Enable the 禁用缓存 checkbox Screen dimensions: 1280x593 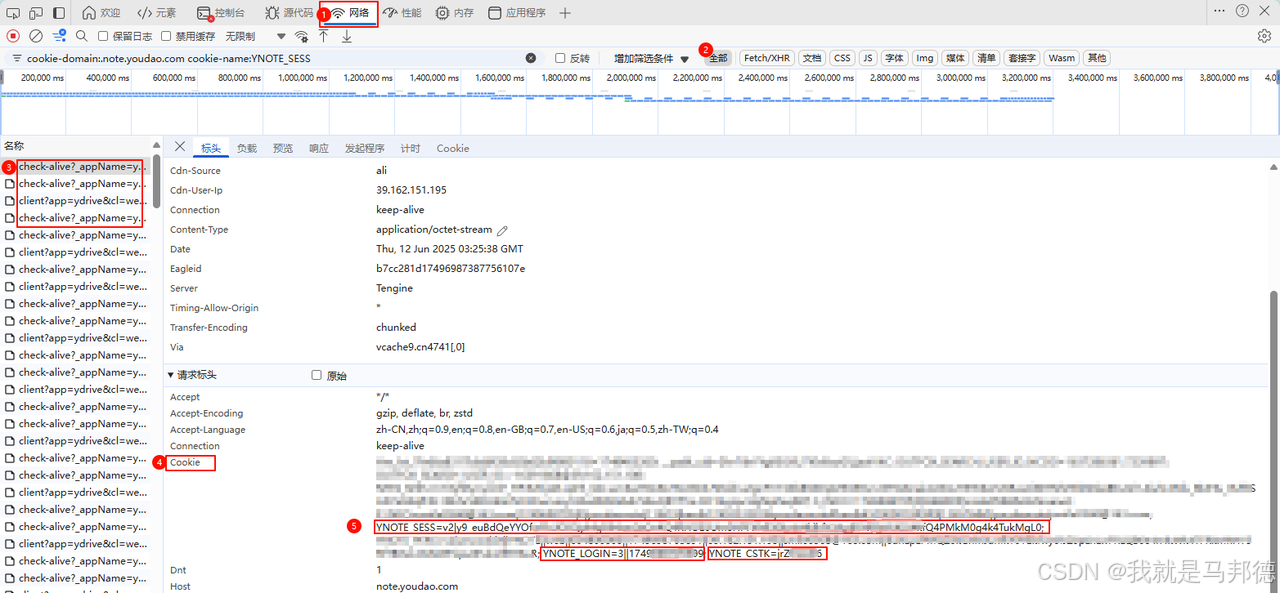165,36
